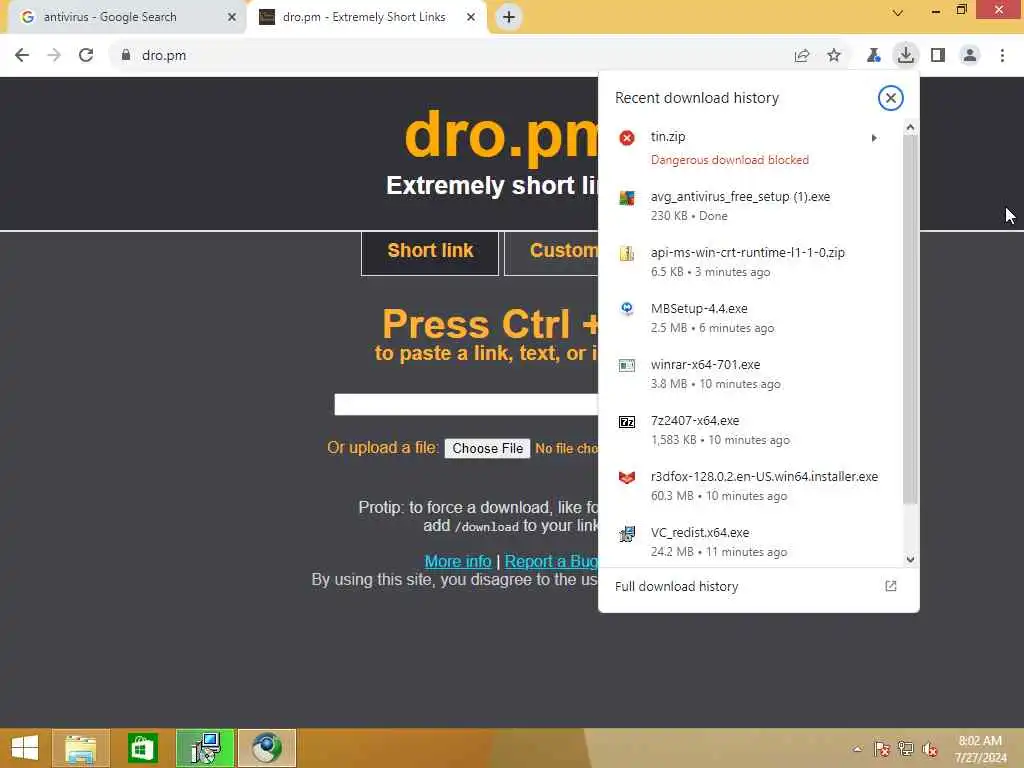This screenshot has height=768, width=1024.
Task: Click the muted volume tray icon
Action: click(x=929, y=749)
